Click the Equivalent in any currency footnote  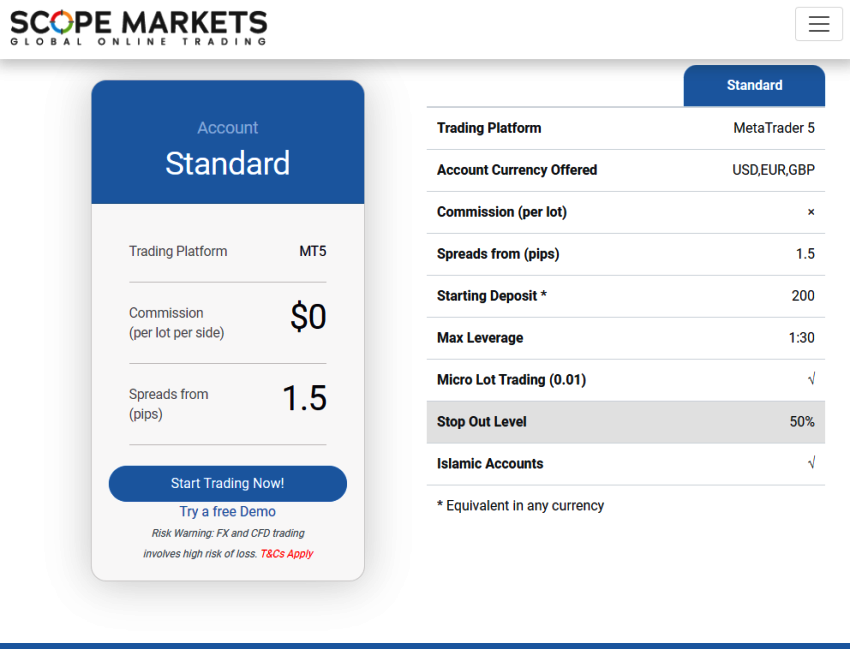[x=520, y=505]
